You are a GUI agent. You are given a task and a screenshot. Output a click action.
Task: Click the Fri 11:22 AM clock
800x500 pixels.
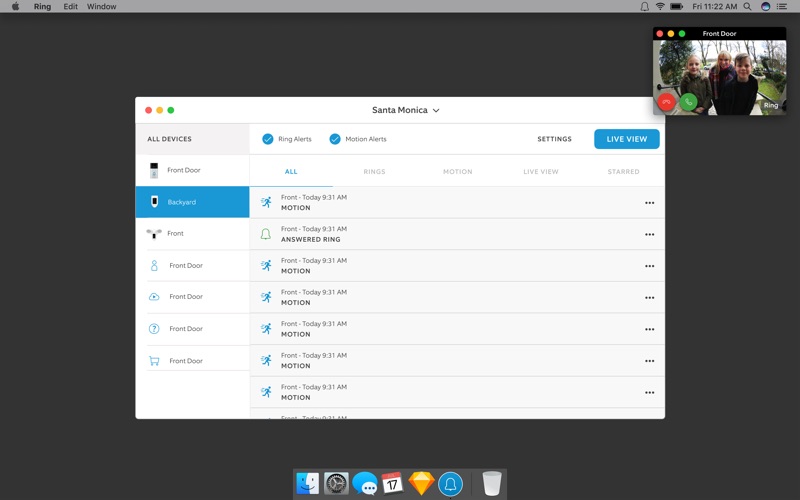pos(714,7)
